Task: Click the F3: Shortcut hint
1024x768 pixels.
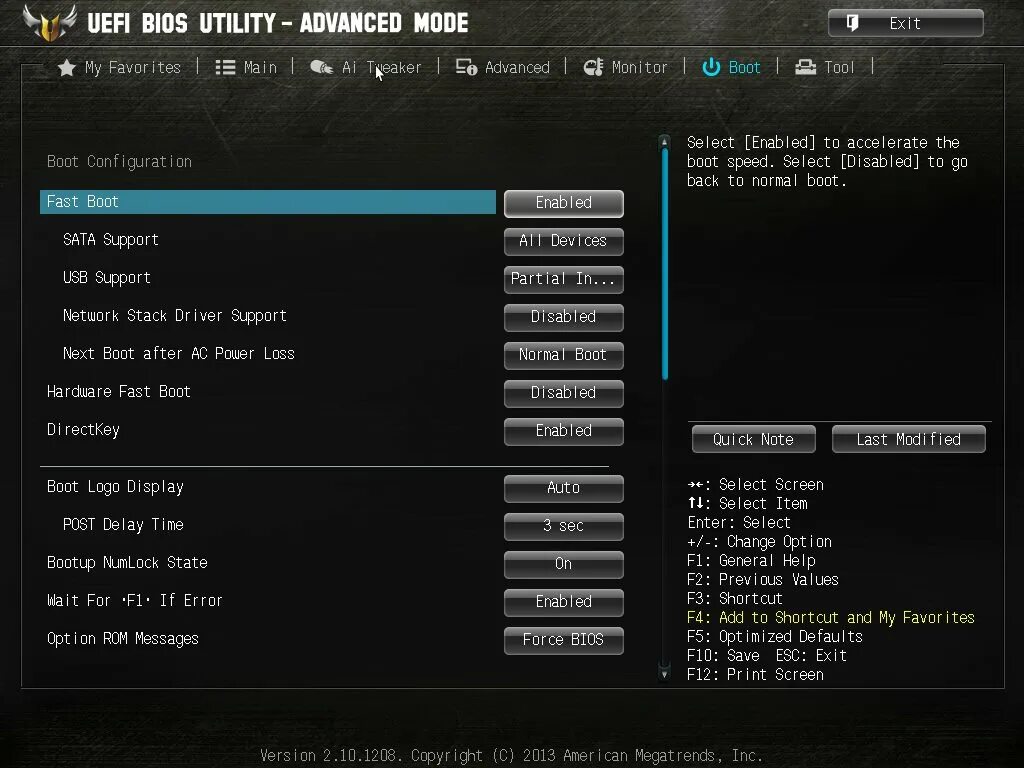Action: tap(735, 599)
